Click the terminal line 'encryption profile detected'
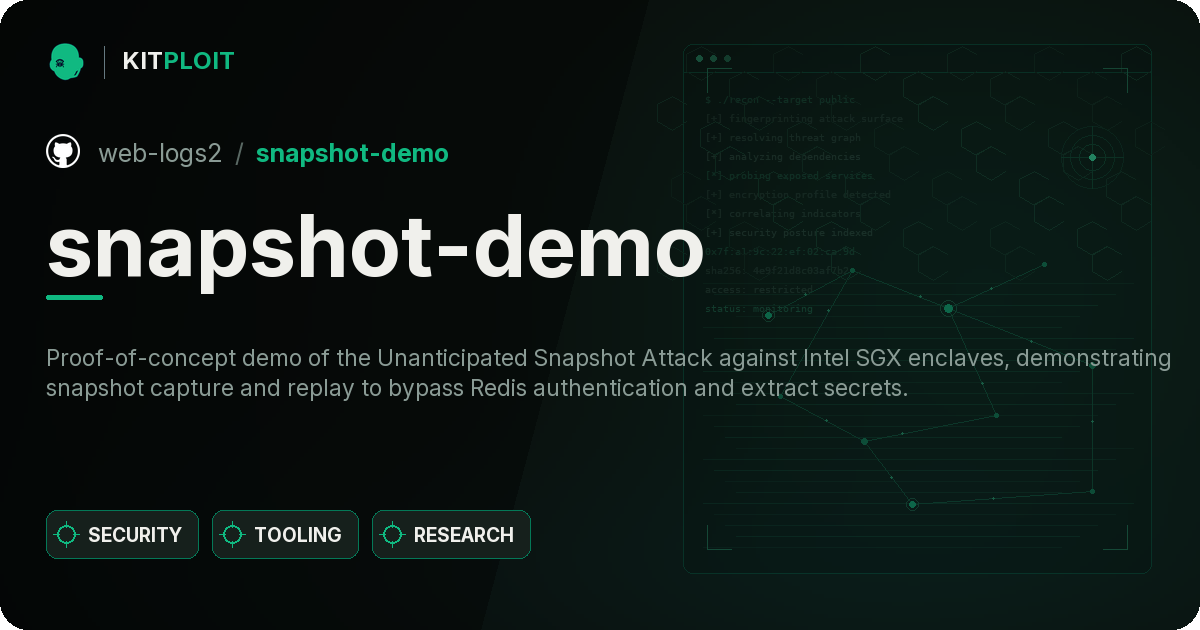 click(797, 195)
